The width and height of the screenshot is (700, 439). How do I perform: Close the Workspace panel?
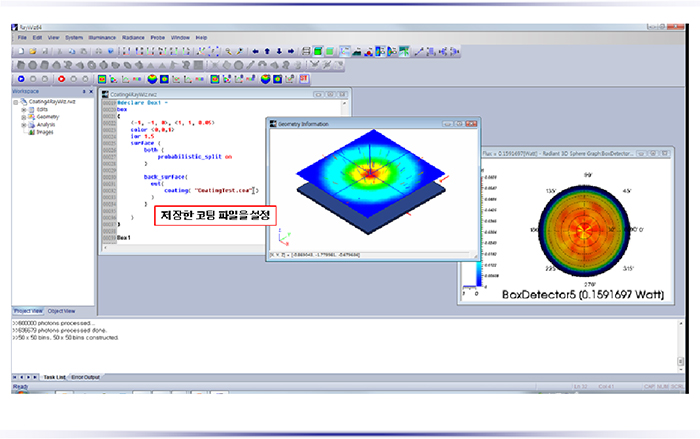[92, 91]
